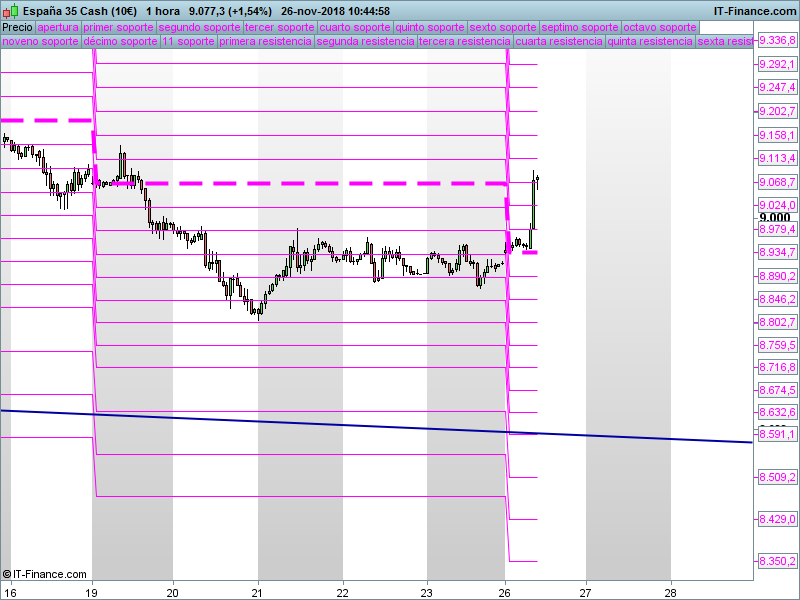Click the 9.247,4 price axis label
Image resolution: width=800 pixels, height=600 pixels.
pos(777,87)
